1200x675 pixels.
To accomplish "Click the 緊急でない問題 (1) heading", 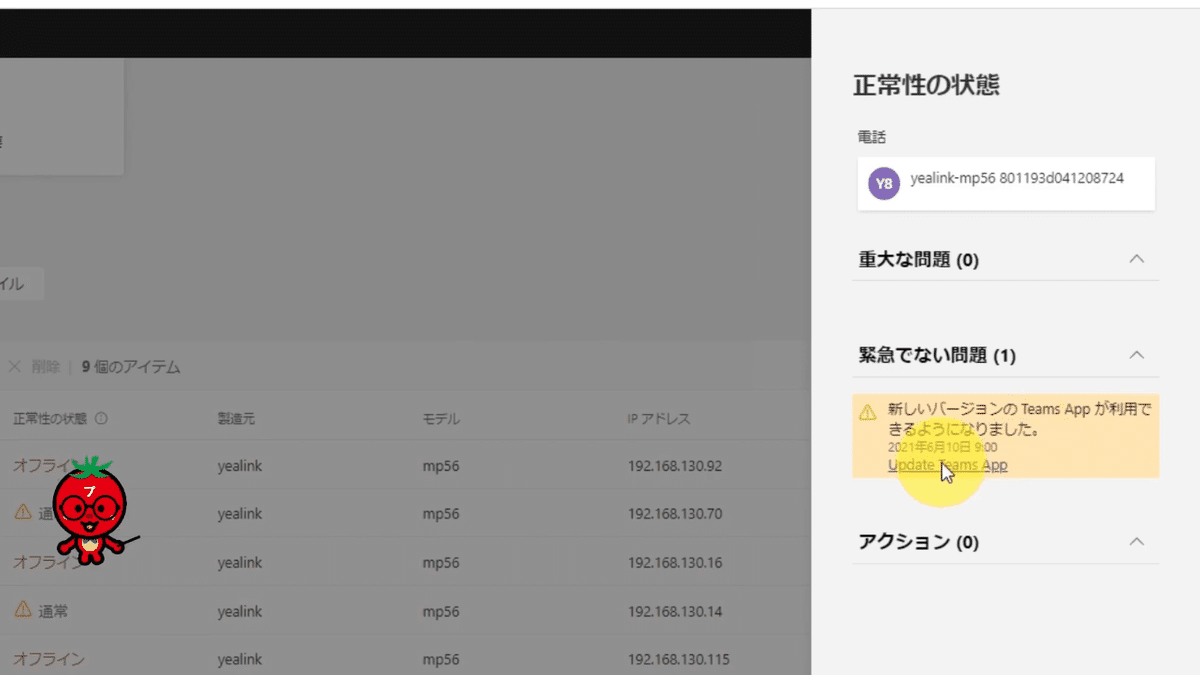I will [937, 355].
